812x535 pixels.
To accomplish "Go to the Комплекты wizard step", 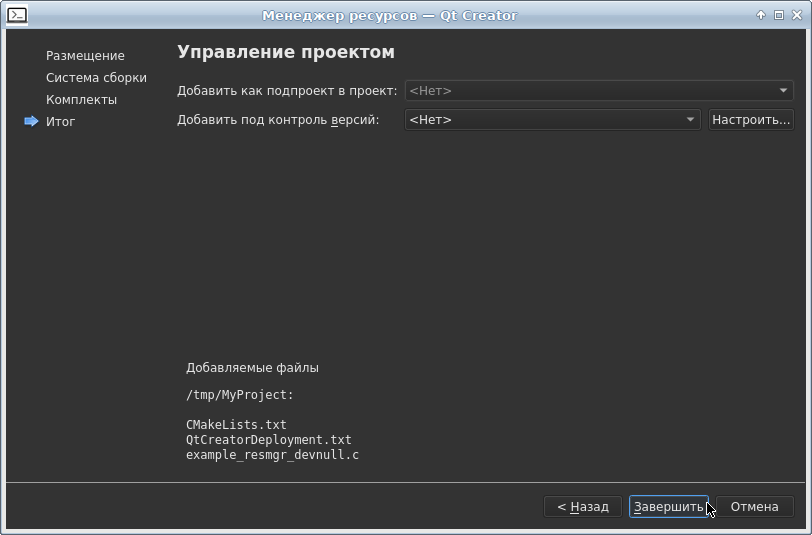I will coord(81,100).
